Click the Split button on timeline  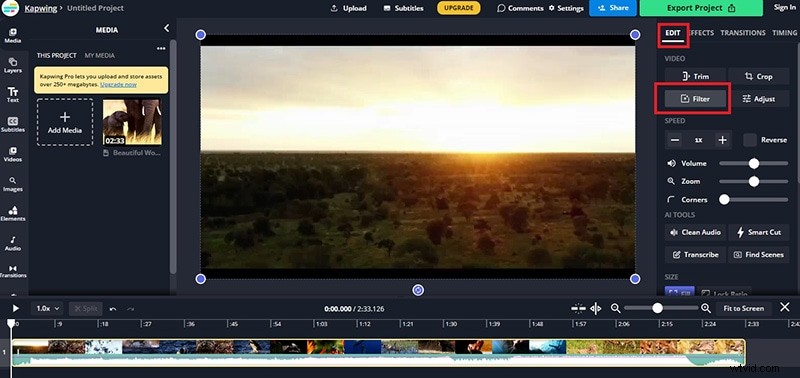pos(85,309)
